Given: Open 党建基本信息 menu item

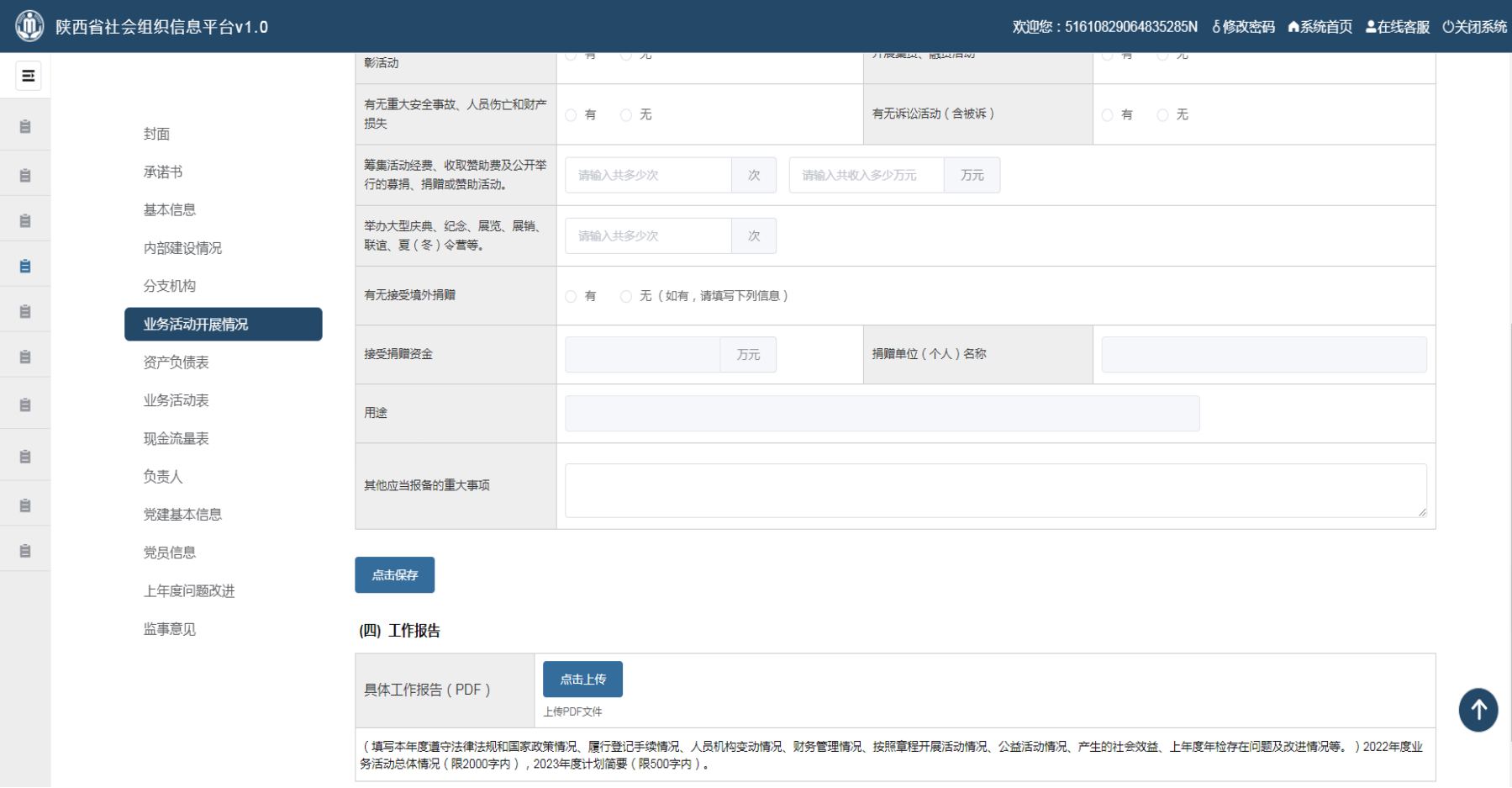Looking at the screenshot, I should [182, 515].
